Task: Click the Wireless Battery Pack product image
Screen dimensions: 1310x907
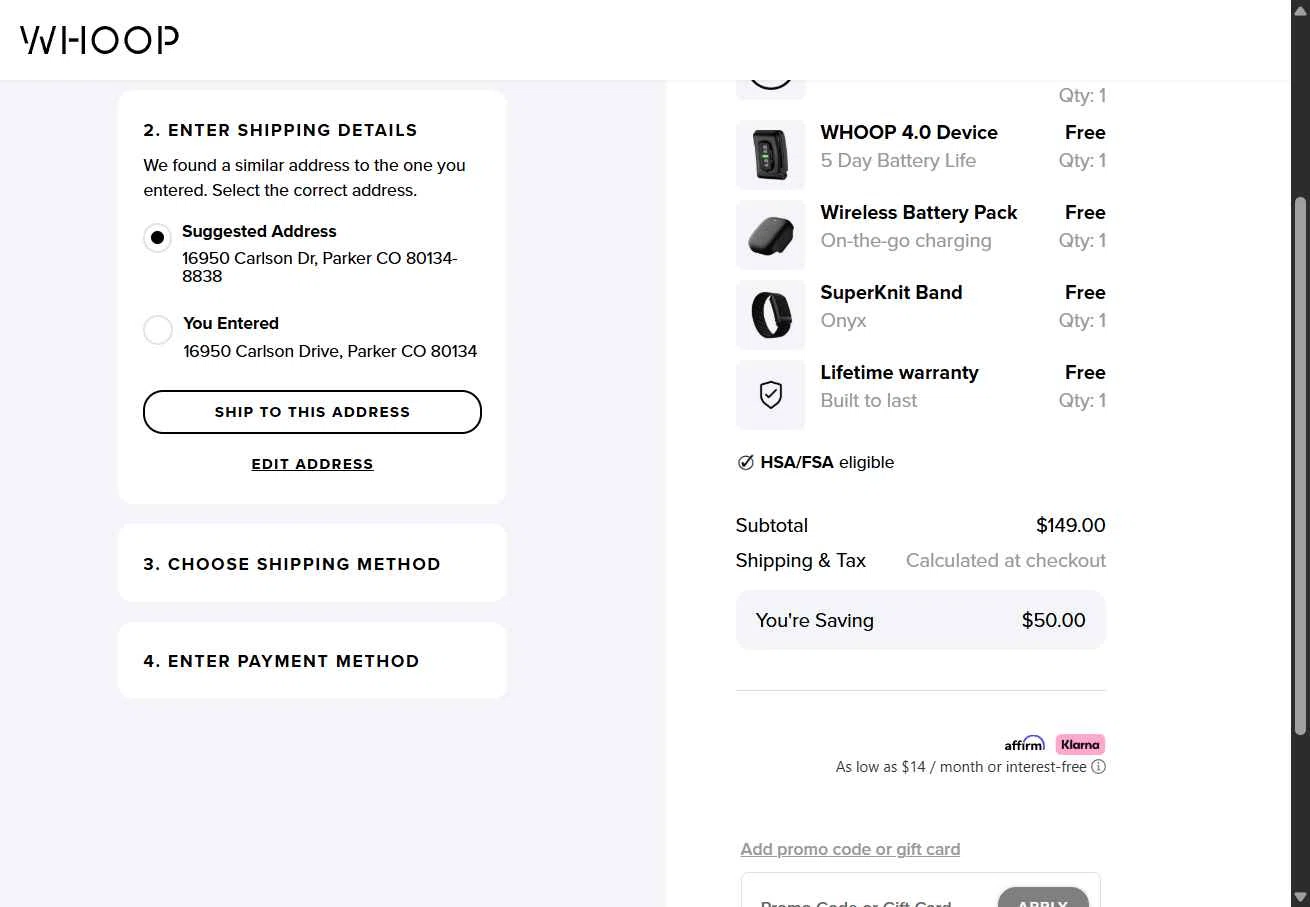Action: [770, 235]
